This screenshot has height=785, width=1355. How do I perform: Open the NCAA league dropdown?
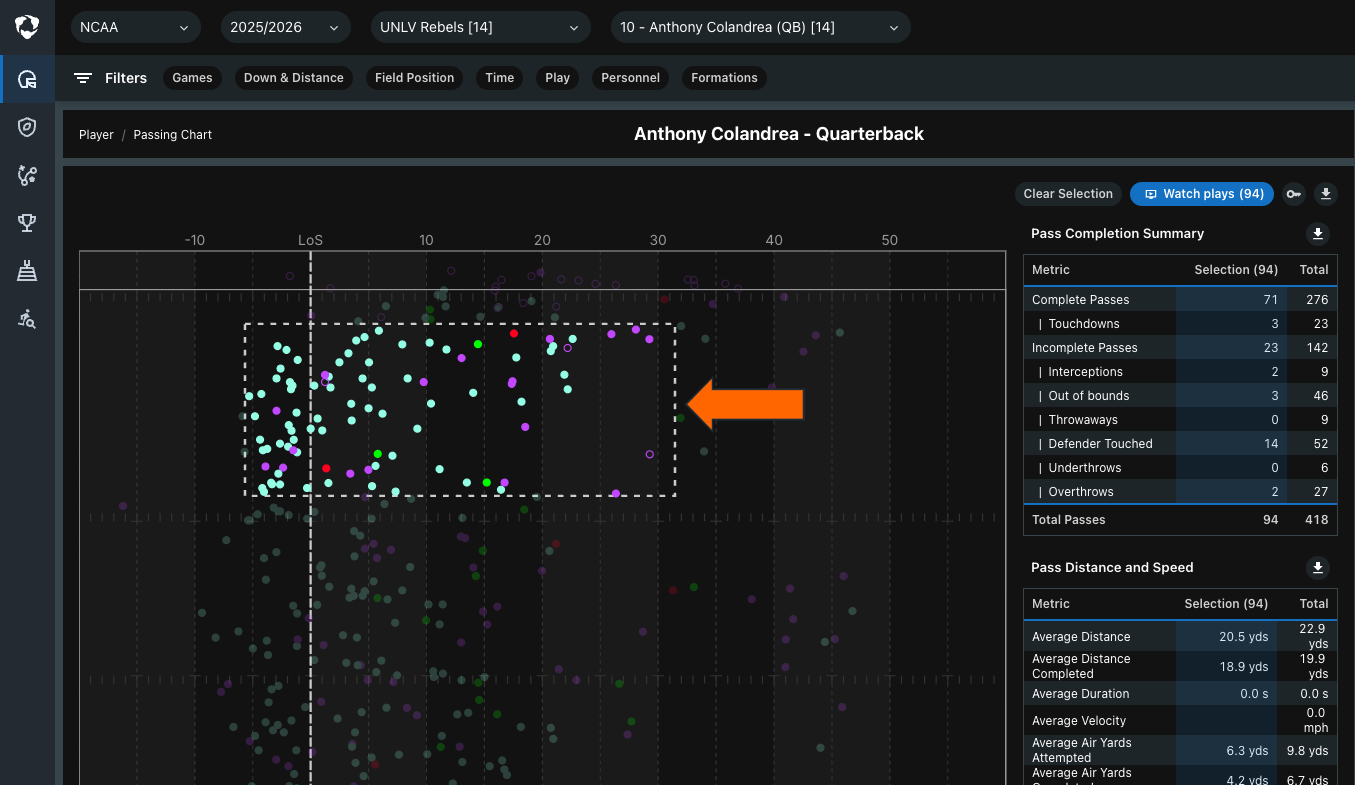click(x=134, y=27)
